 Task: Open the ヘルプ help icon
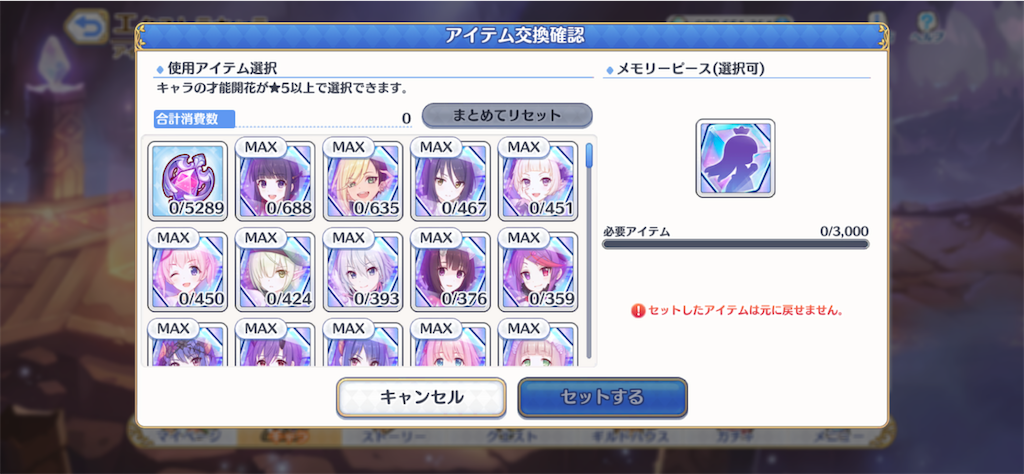click(x=925, y=27)
